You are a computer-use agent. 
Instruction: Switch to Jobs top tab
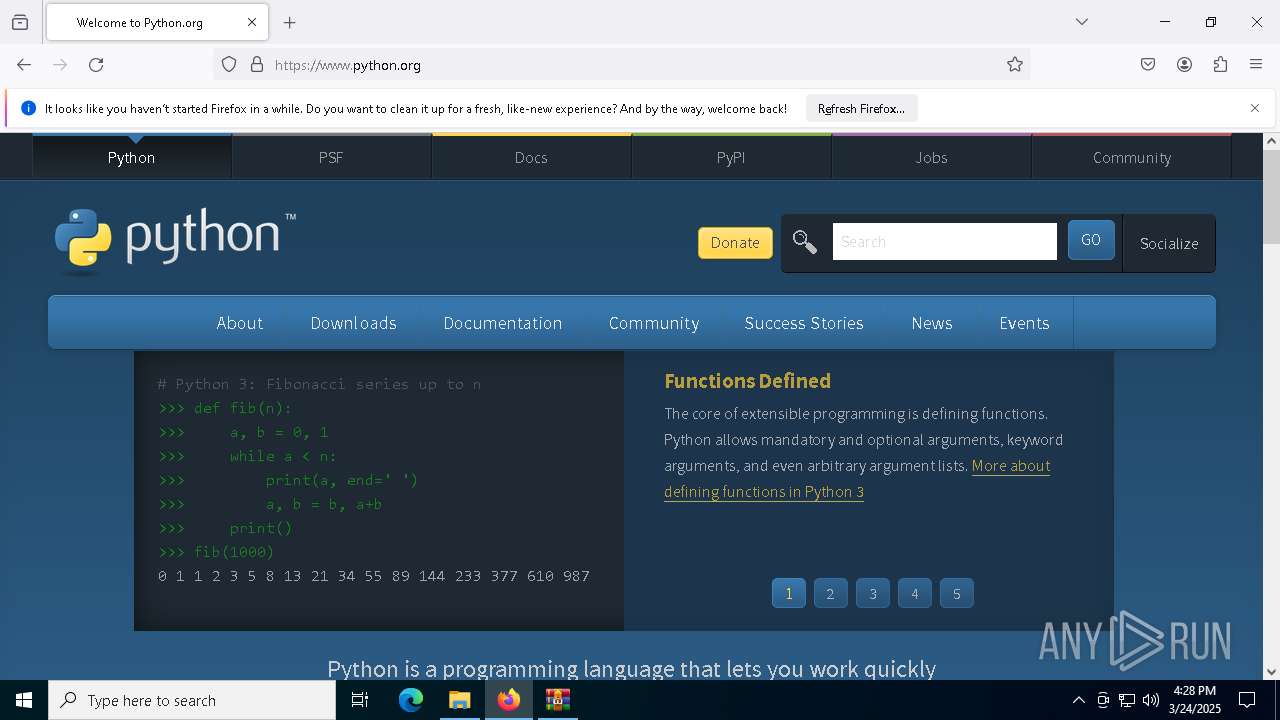click(x=931, y=157)
